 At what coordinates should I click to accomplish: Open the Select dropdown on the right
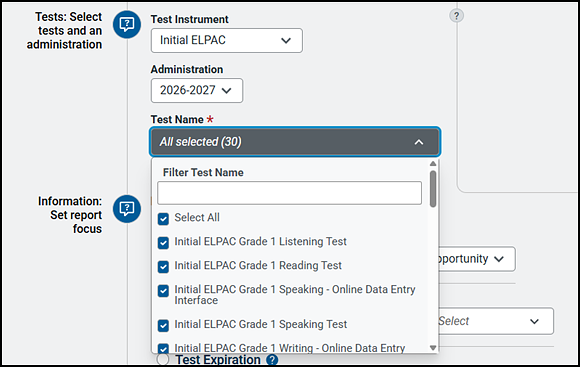(x=496, y=321)
